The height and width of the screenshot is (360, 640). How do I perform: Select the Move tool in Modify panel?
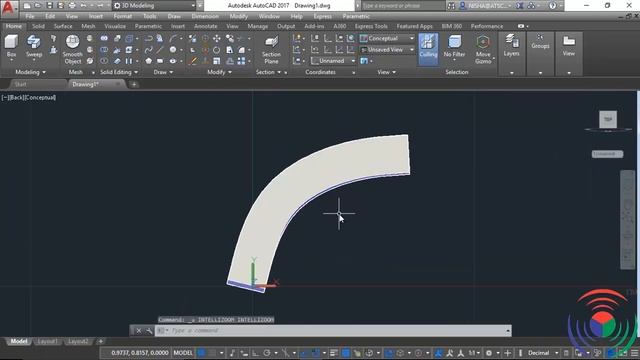[x=216, y=38]
